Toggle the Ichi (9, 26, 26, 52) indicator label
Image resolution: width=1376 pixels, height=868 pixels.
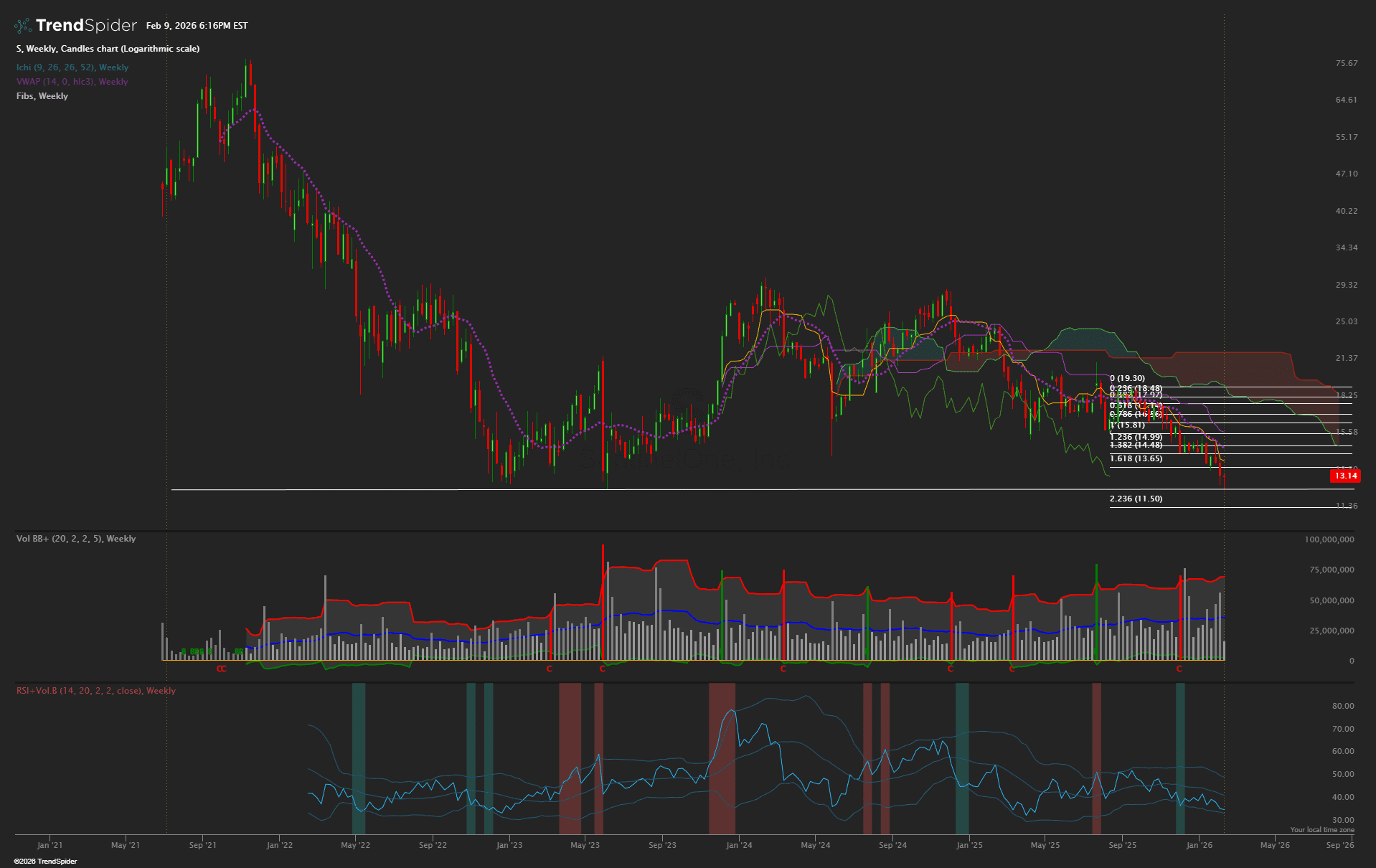[72, 67]
